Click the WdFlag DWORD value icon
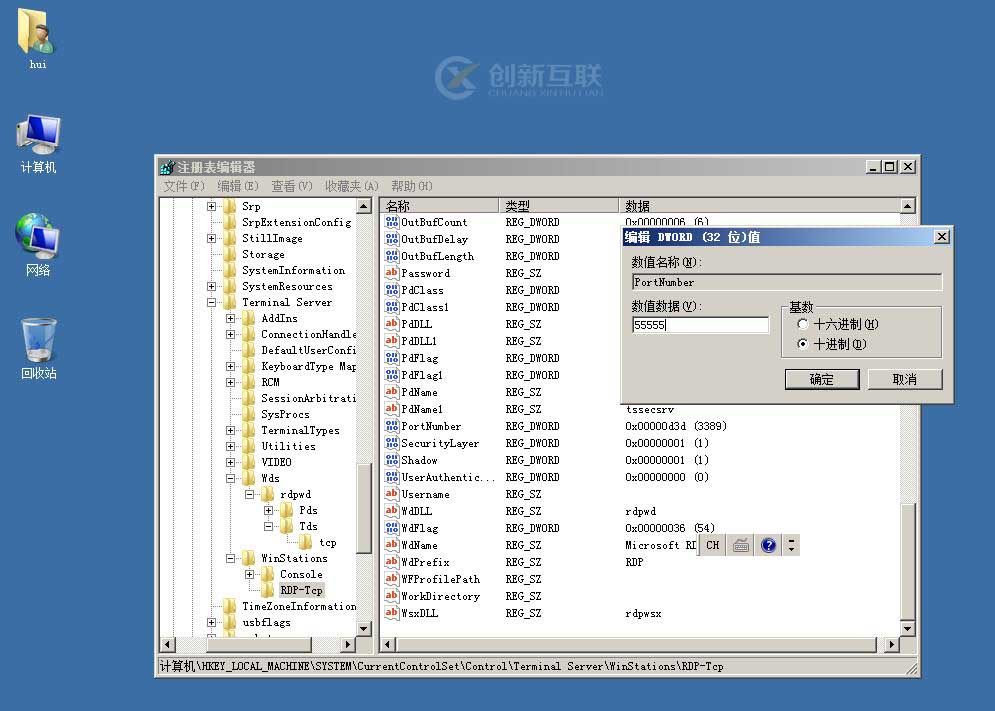The height and width of the screenshot is (711, 995). click(x=392, y=528)
